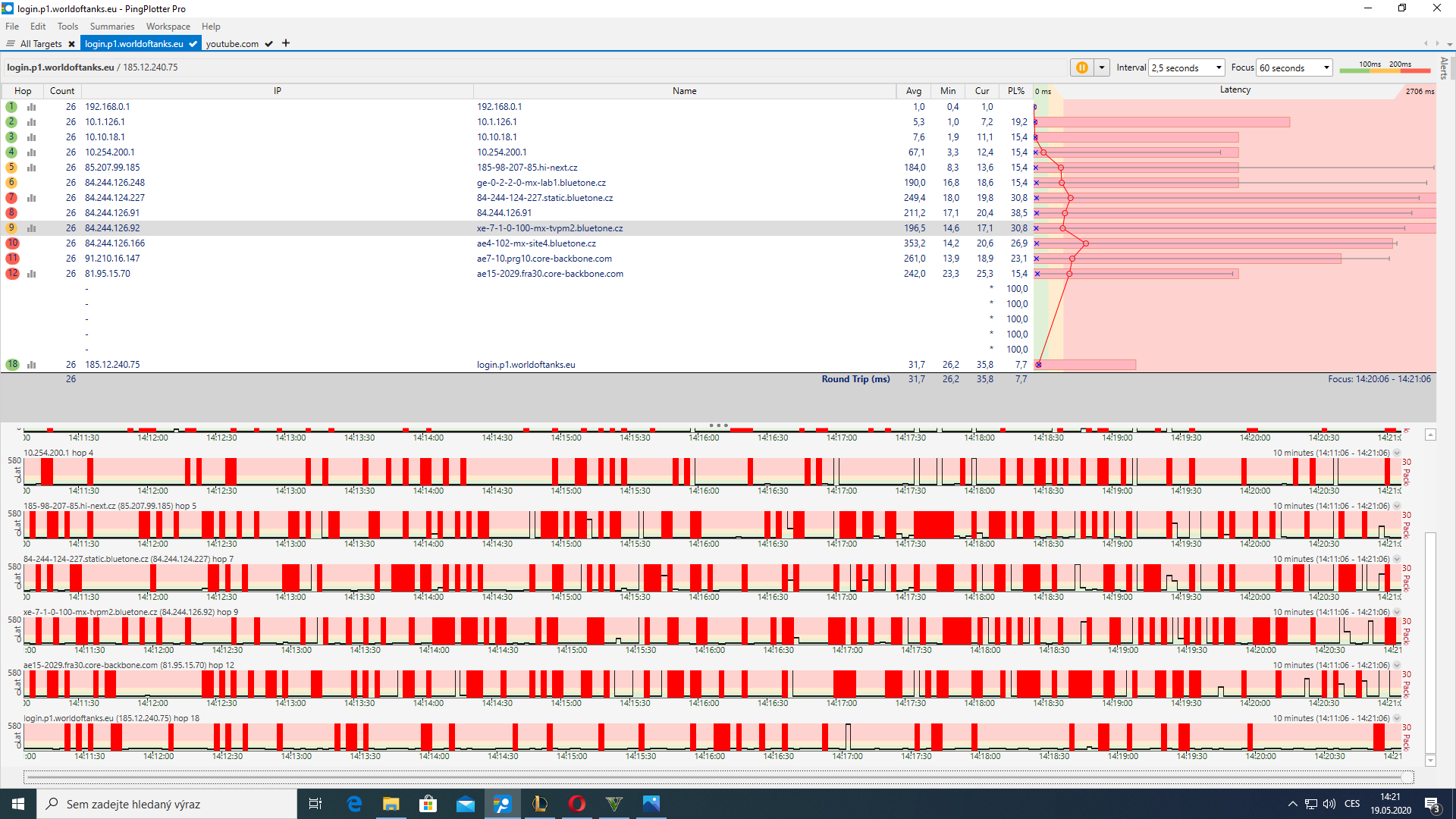
Task: Open Microsoft Store from the taskbar
Action: 428,804
